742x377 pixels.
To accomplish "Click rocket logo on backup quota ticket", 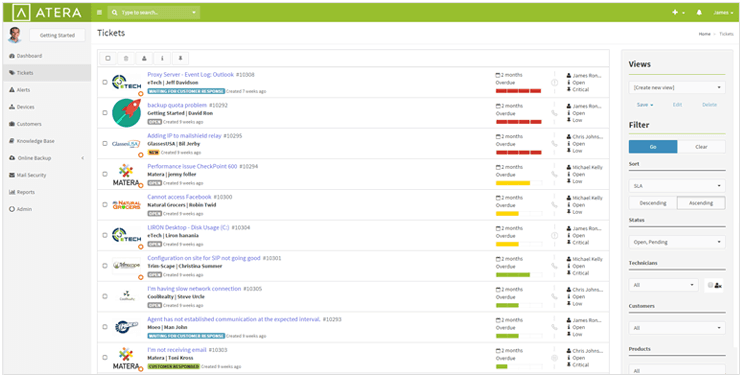I will [126, 113].
